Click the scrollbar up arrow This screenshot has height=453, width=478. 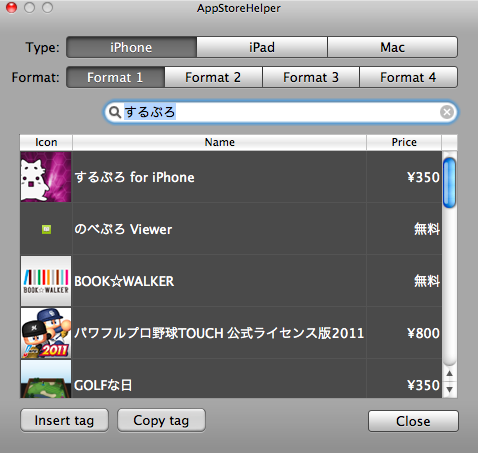coord(449,373)
